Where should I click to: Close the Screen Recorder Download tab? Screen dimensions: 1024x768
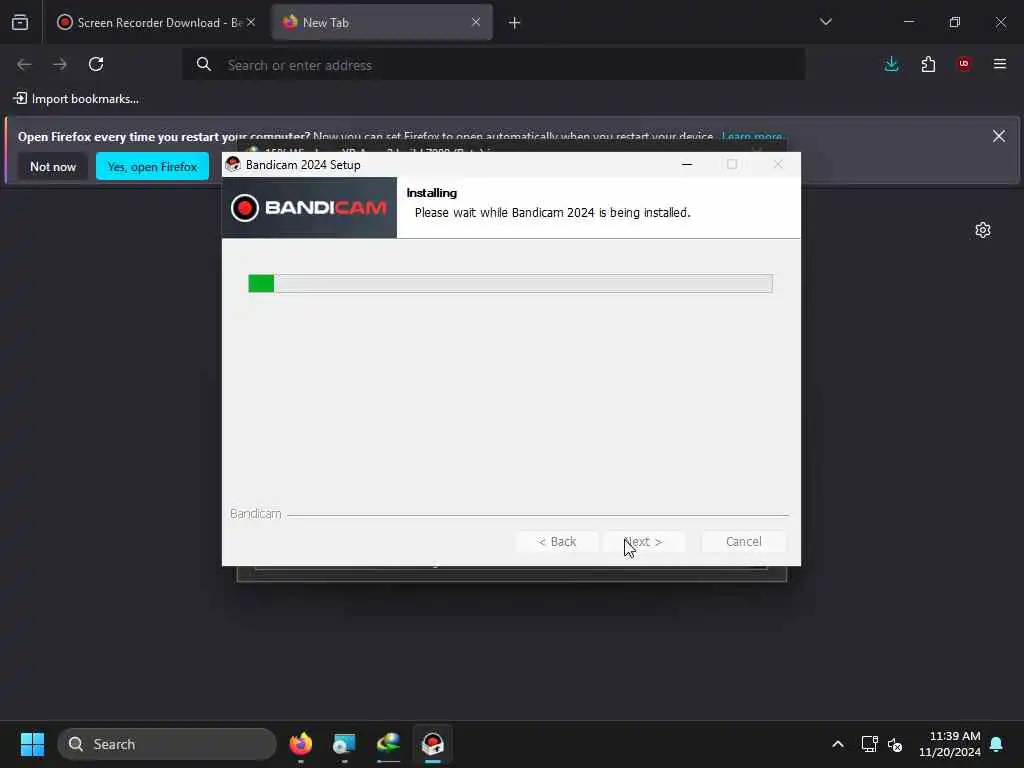point(250,22)
